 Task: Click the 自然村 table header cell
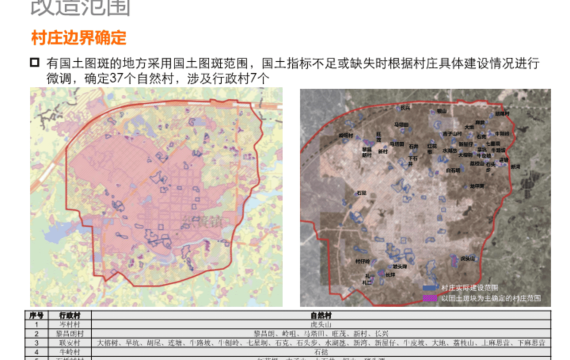[321, 315]
